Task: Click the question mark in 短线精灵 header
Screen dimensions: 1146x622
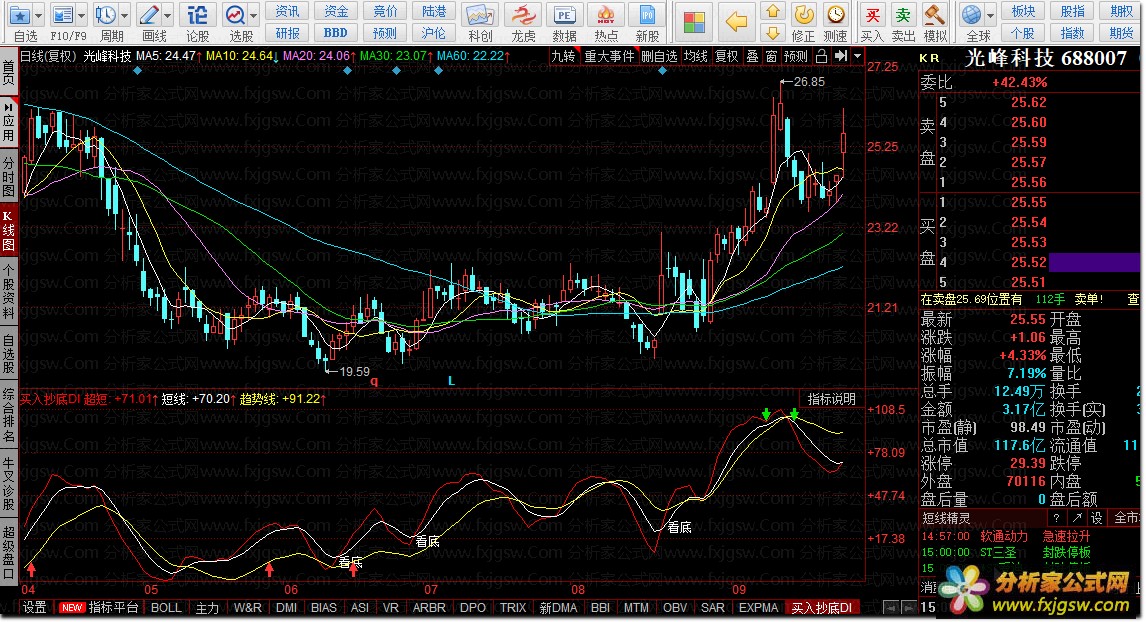Action: (x=1056, y=517)
